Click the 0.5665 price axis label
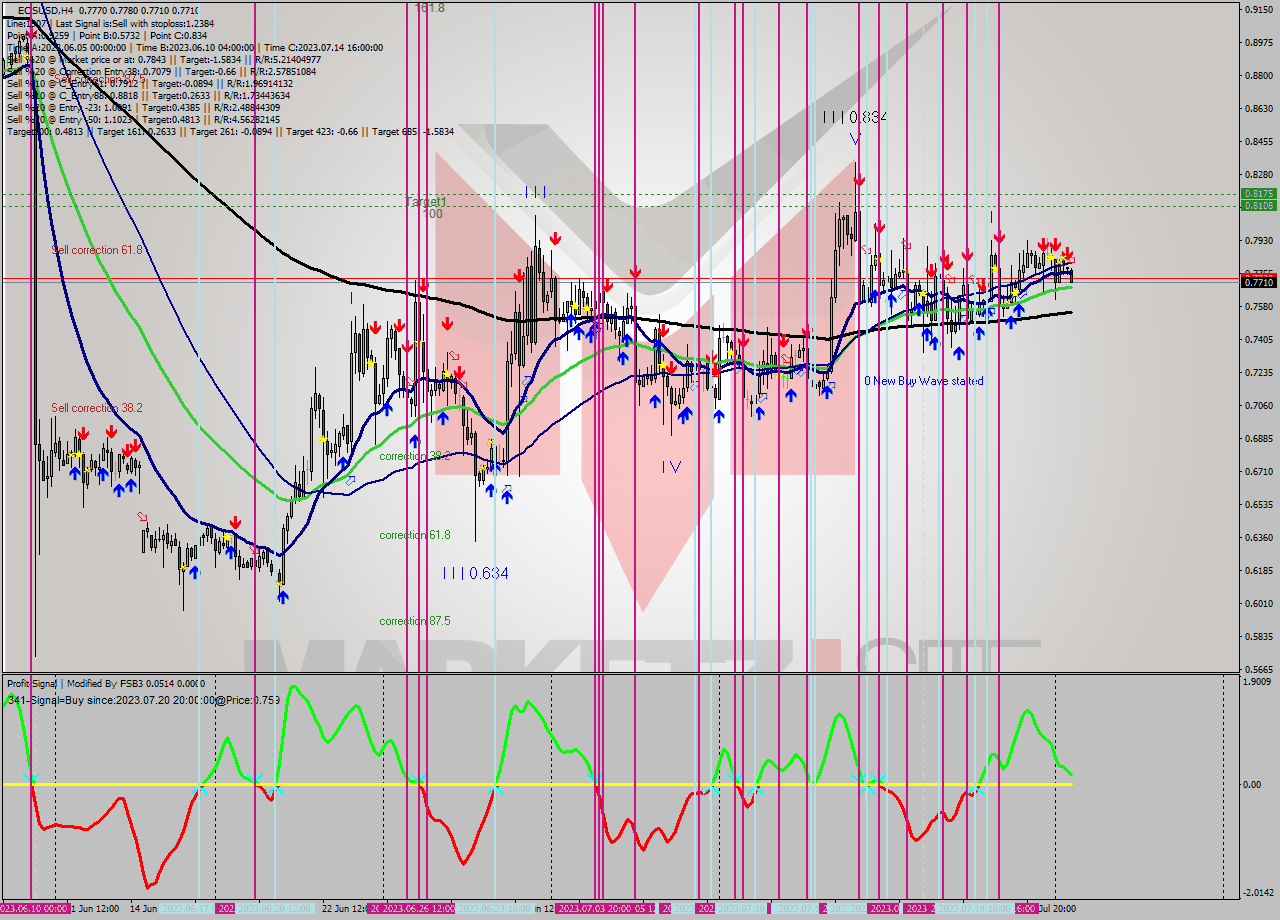Image resolution: width=1280 pixels, height=920 pixels. [x=1257, y=669]
